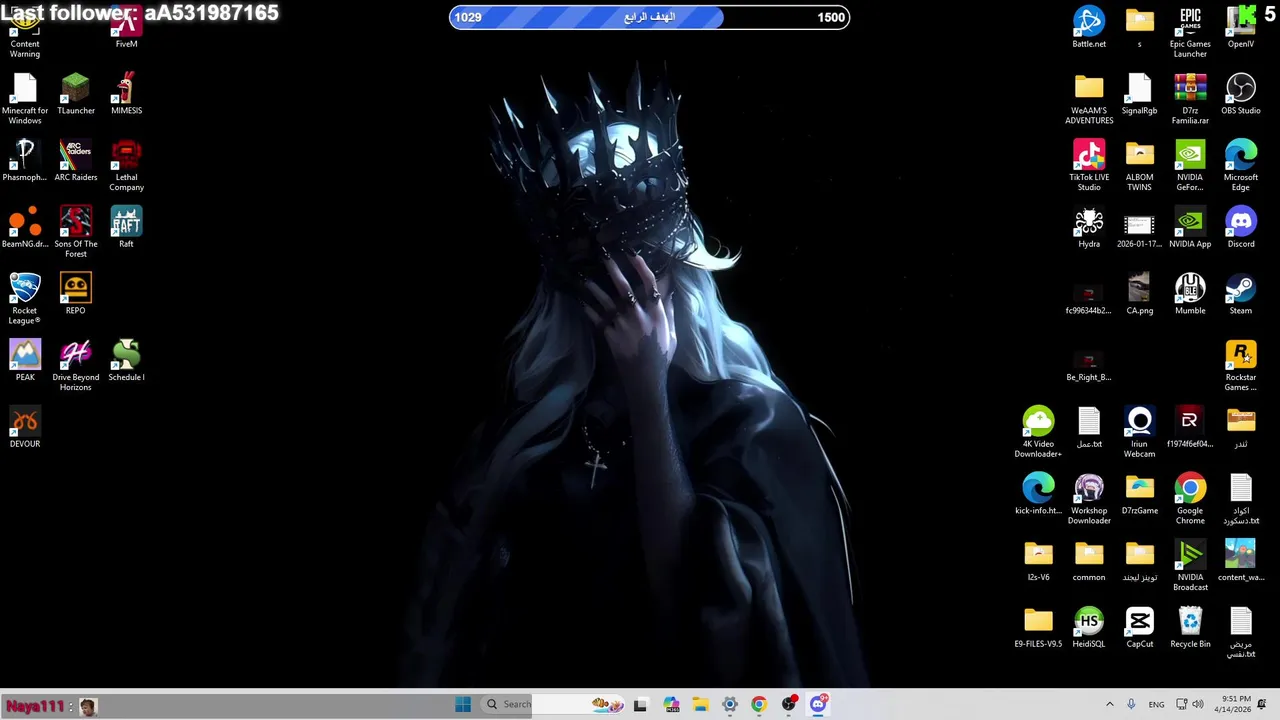Select the HeidiSQL desktop icon
This screenshot has width=1280, height=720.
[1089, 628]
